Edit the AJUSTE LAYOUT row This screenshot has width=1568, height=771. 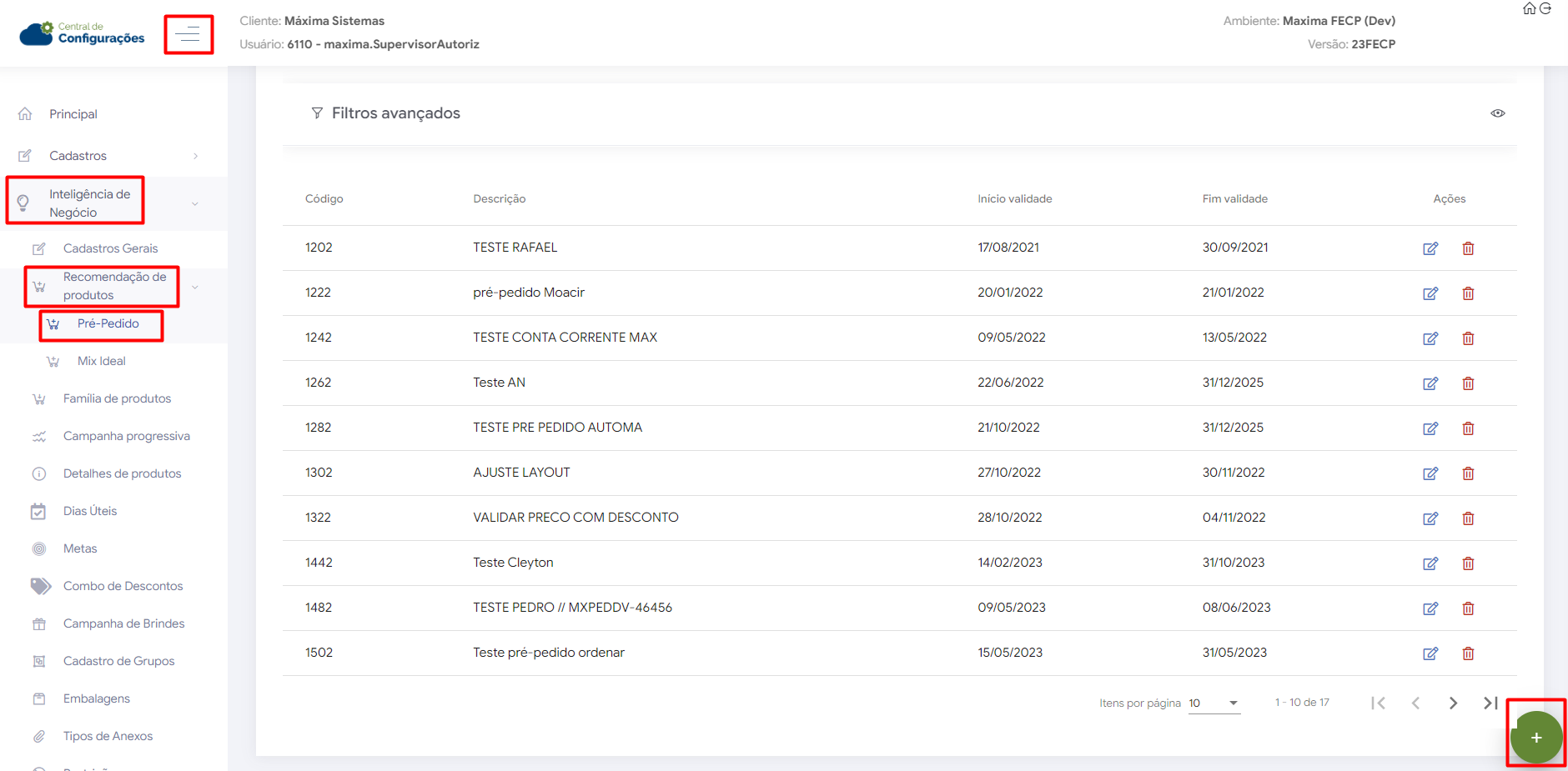(1430, 473)
